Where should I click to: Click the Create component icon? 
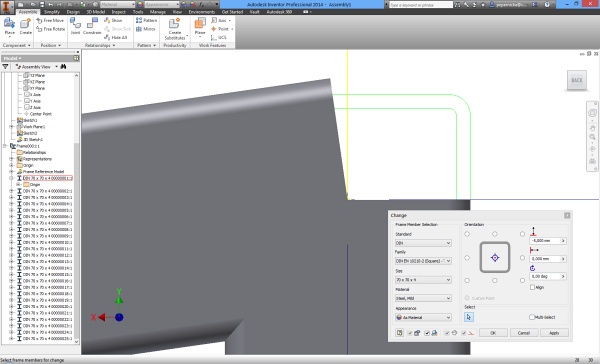point(25,24)
